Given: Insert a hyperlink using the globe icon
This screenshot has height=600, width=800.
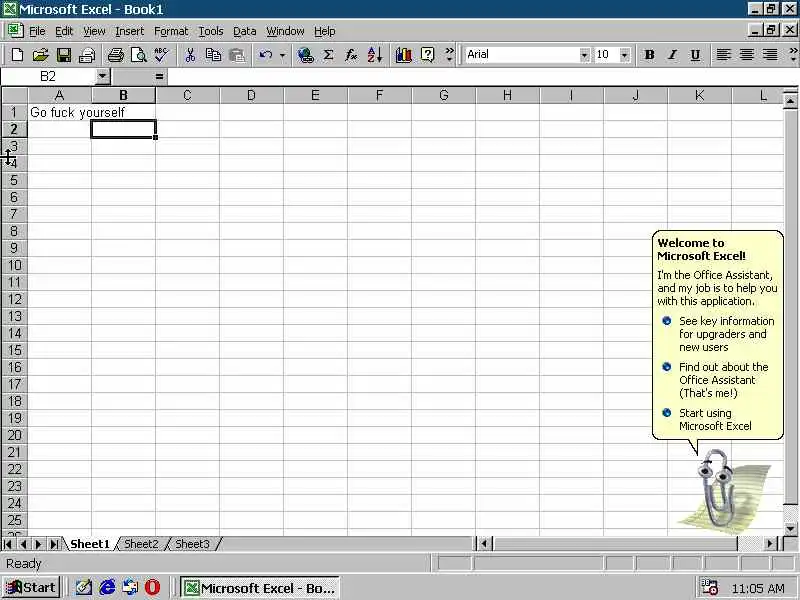Looking at the screenshot, I should pyautogui.click(x=306, y=55).
